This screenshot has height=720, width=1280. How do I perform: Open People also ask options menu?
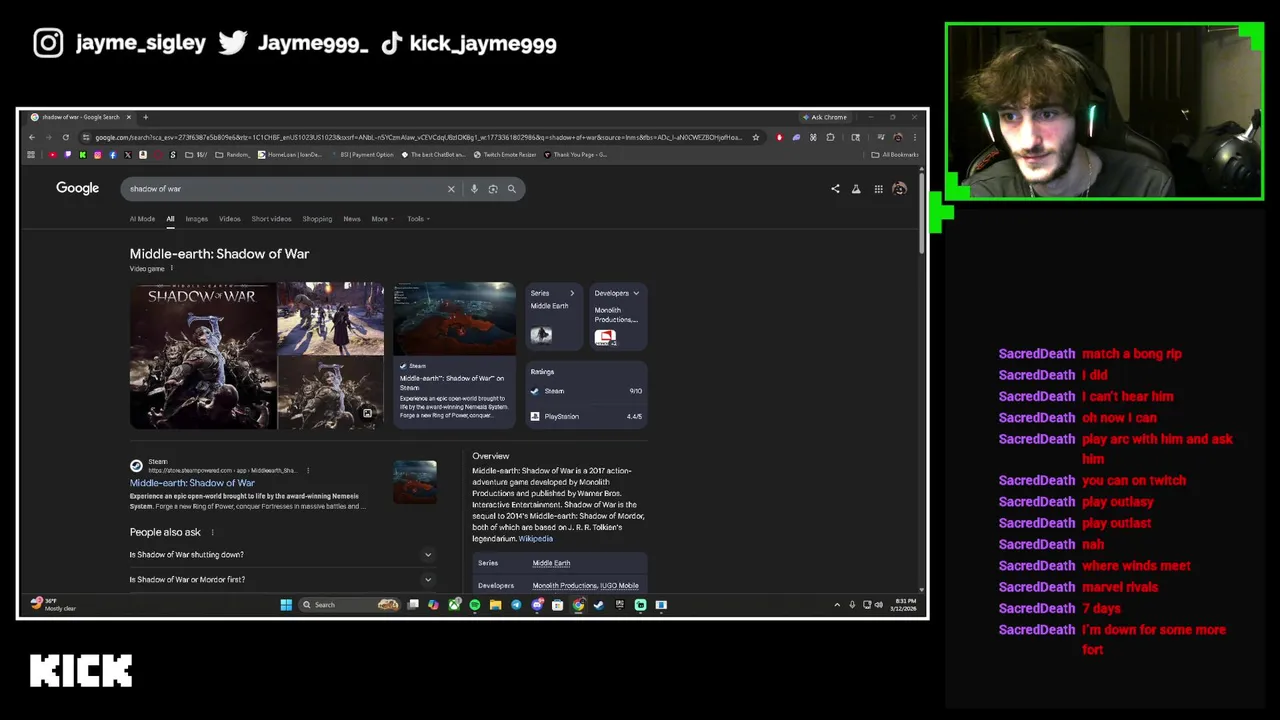click(212, 532)
